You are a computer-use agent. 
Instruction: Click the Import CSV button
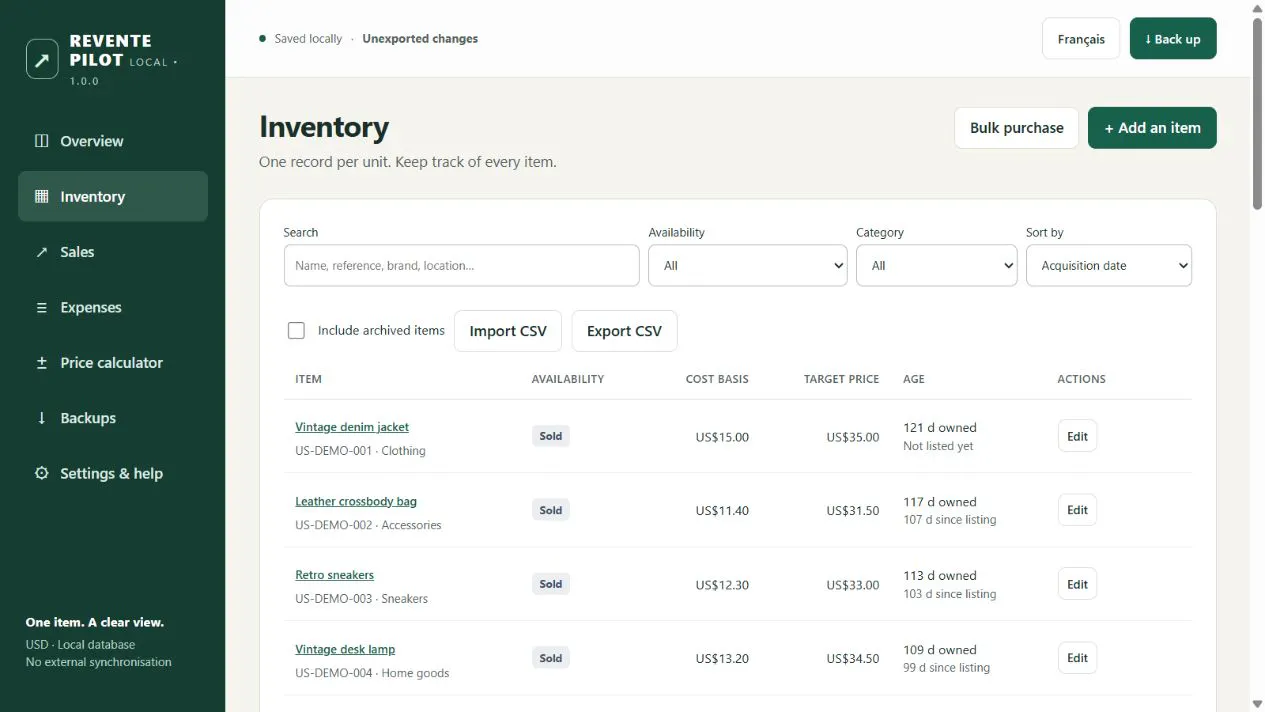coord(508,331)
